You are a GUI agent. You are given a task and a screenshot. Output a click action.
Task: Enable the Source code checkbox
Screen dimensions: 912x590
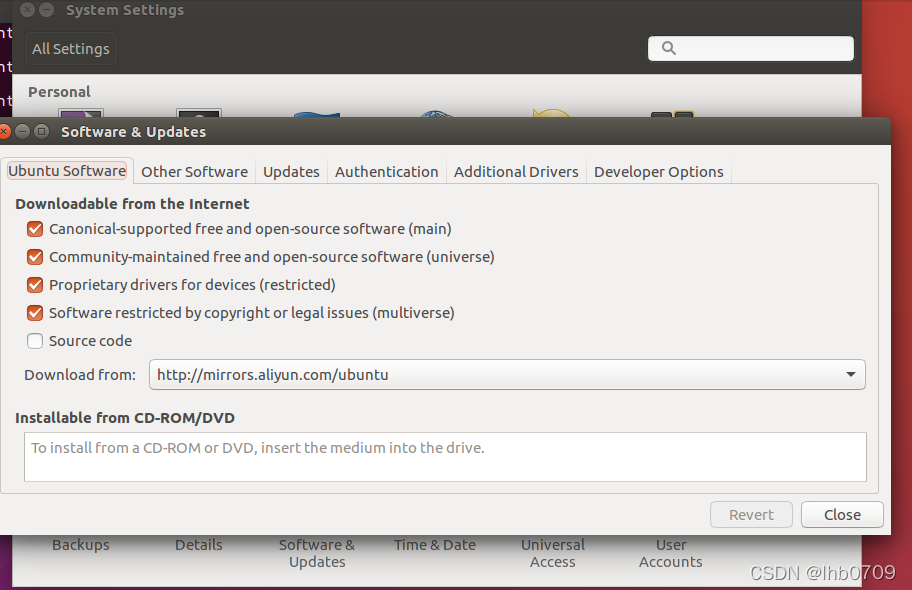coord(35,340)
